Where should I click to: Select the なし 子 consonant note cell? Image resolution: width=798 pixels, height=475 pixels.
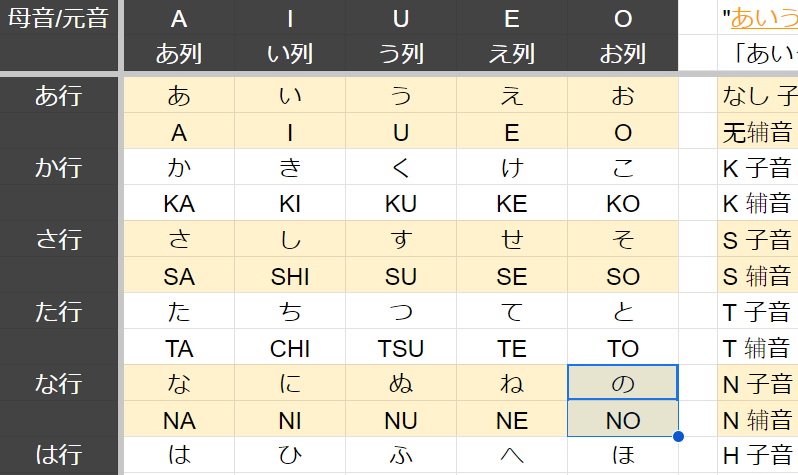point(759,96)
